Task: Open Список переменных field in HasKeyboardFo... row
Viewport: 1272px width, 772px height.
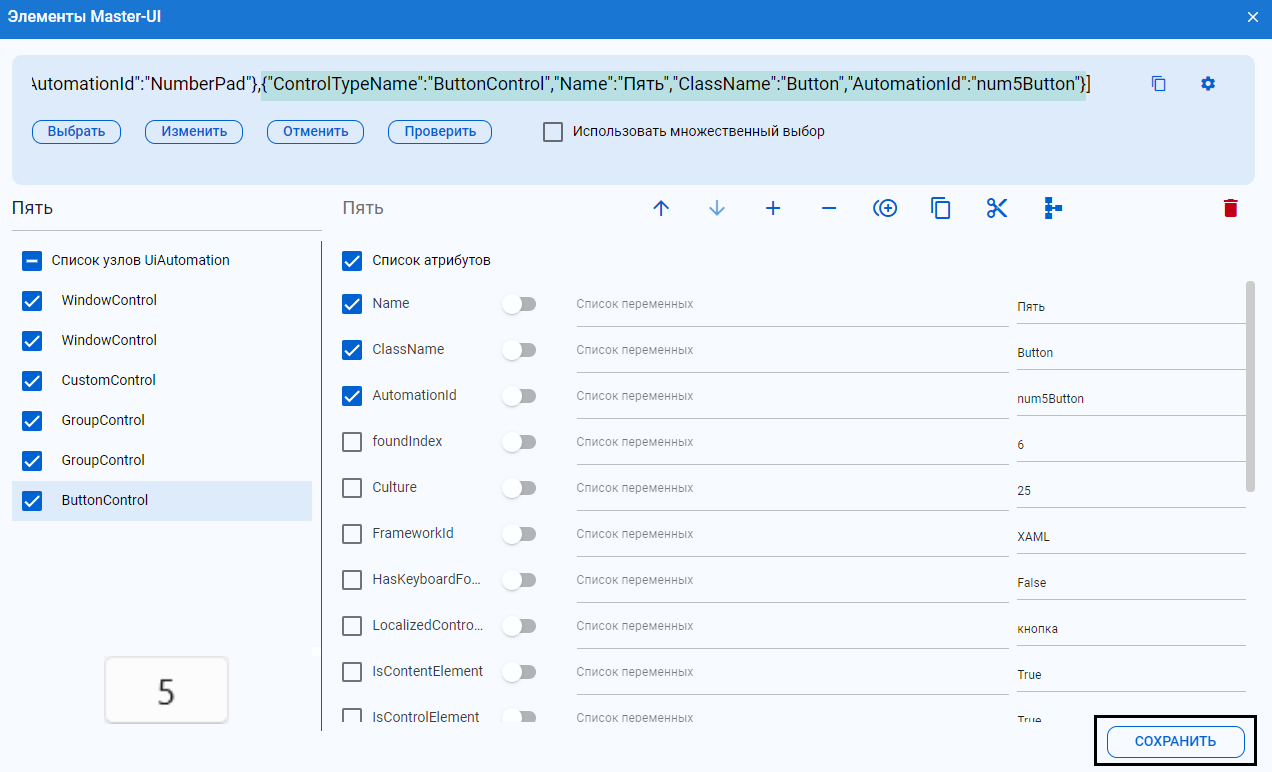Action: tap(792, 581)
